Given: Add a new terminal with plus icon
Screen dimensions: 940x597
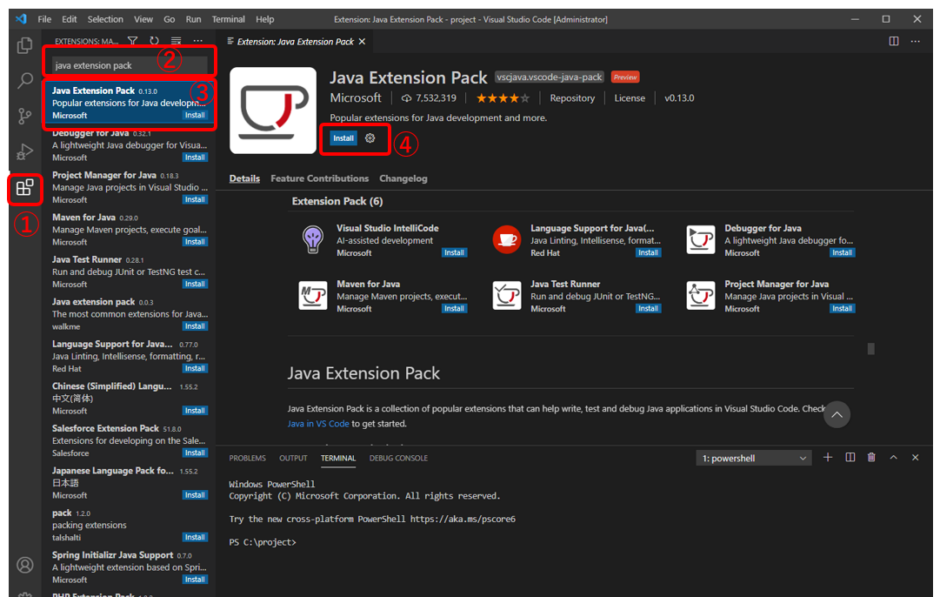Looking at the screenshot, I should tap(827, 457).
